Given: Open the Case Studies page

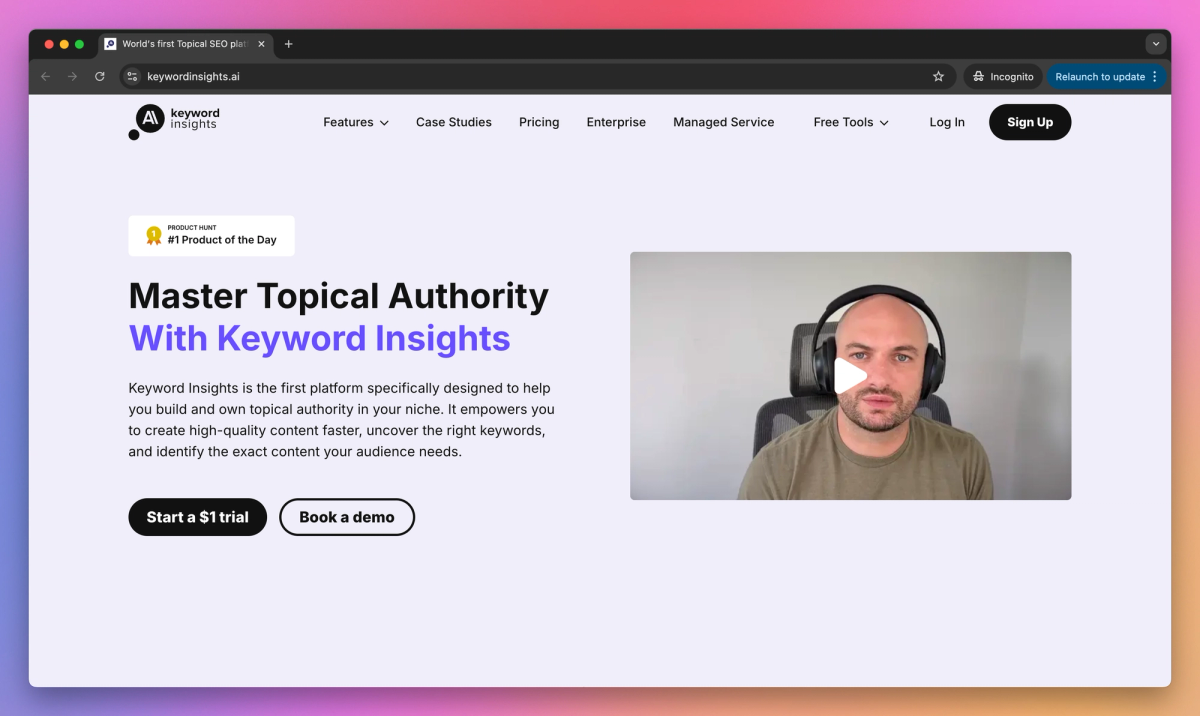Looking at the screenshot, I should [454, 122].
